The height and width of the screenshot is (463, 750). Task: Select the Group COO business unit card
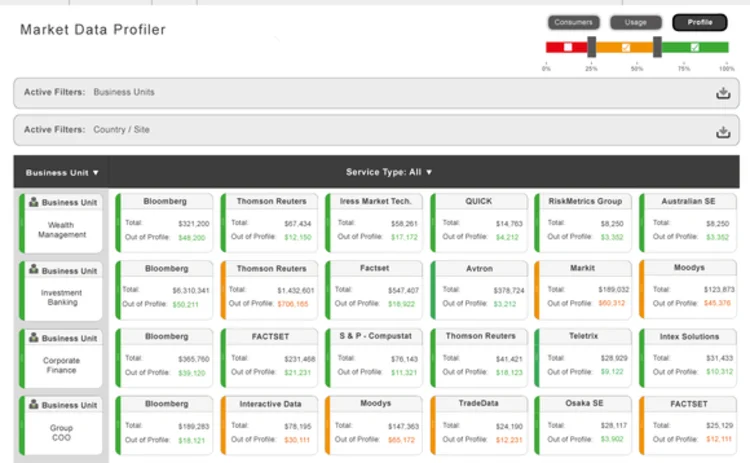[61, 426]
